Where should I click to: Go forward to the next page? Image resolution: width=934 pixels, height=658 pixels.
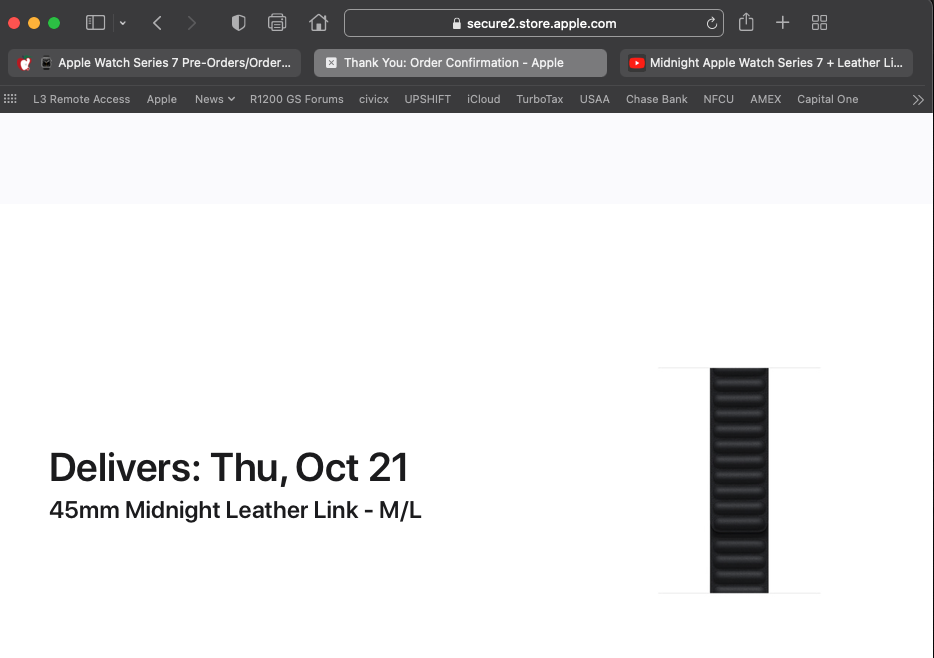(191, 23)
